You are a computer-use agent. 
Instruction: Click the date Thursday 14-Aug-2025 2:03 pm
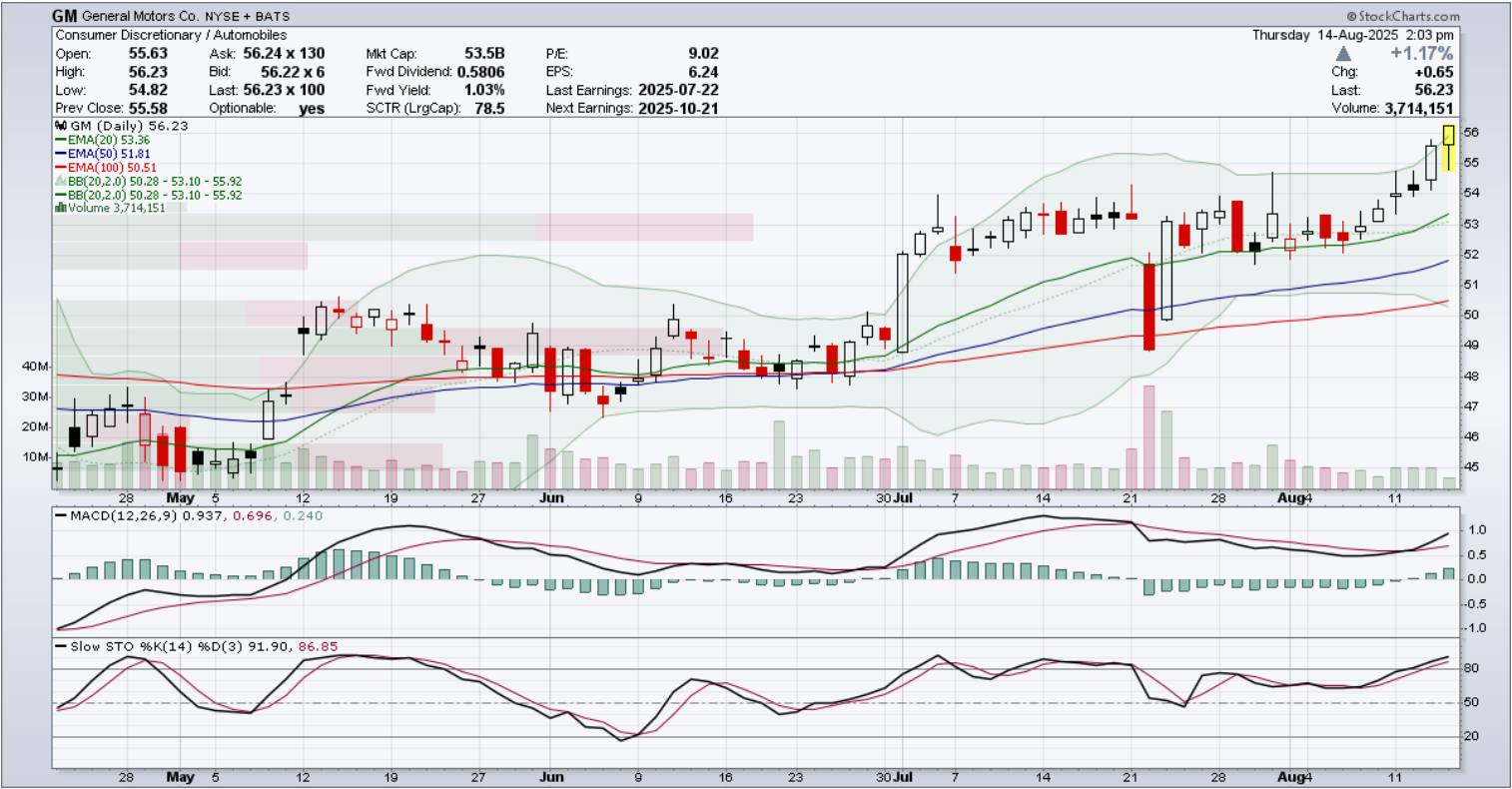(1355, 34)
